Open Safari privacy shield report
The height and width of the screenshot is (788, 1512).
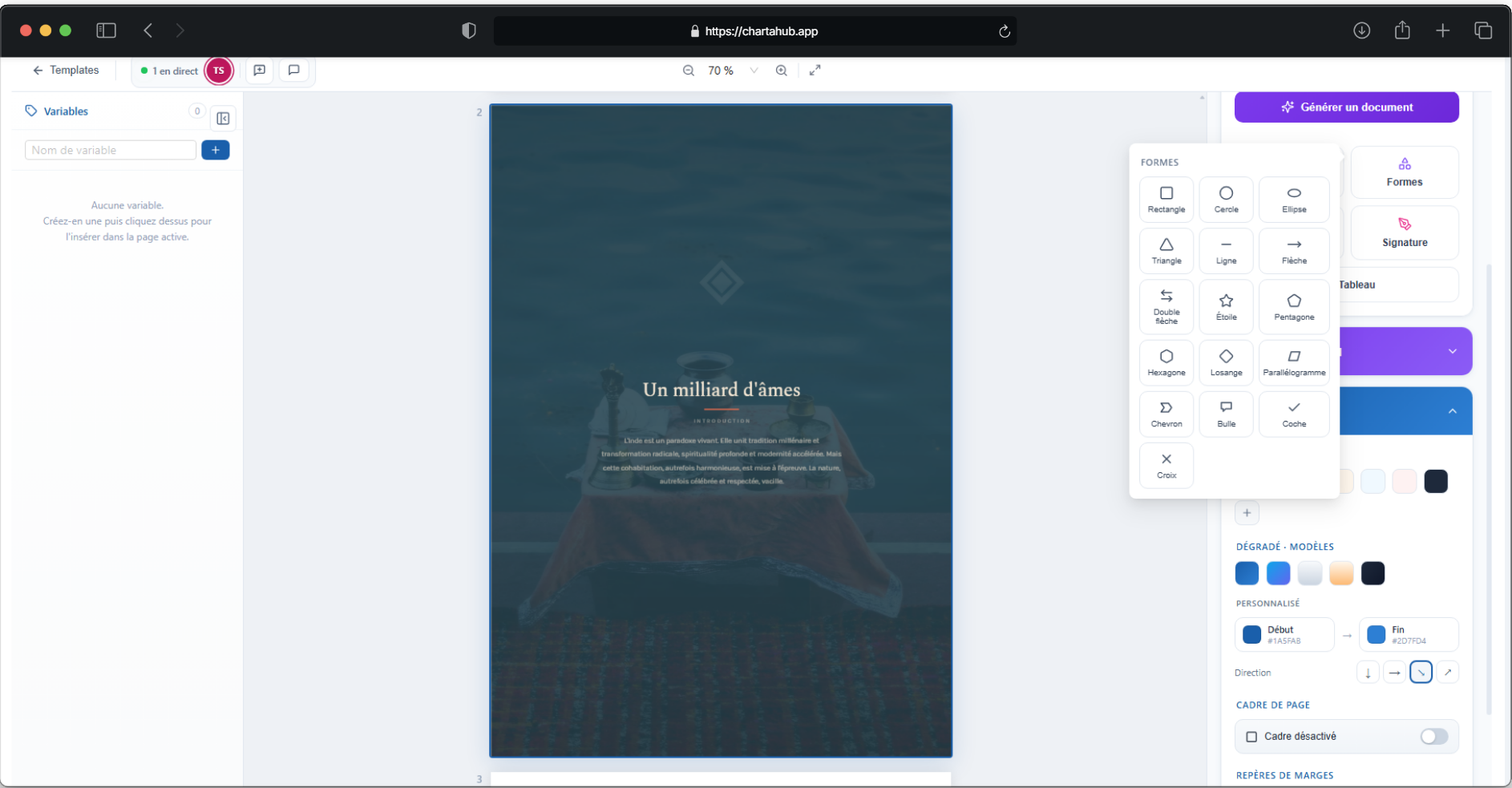pos(469,30)
